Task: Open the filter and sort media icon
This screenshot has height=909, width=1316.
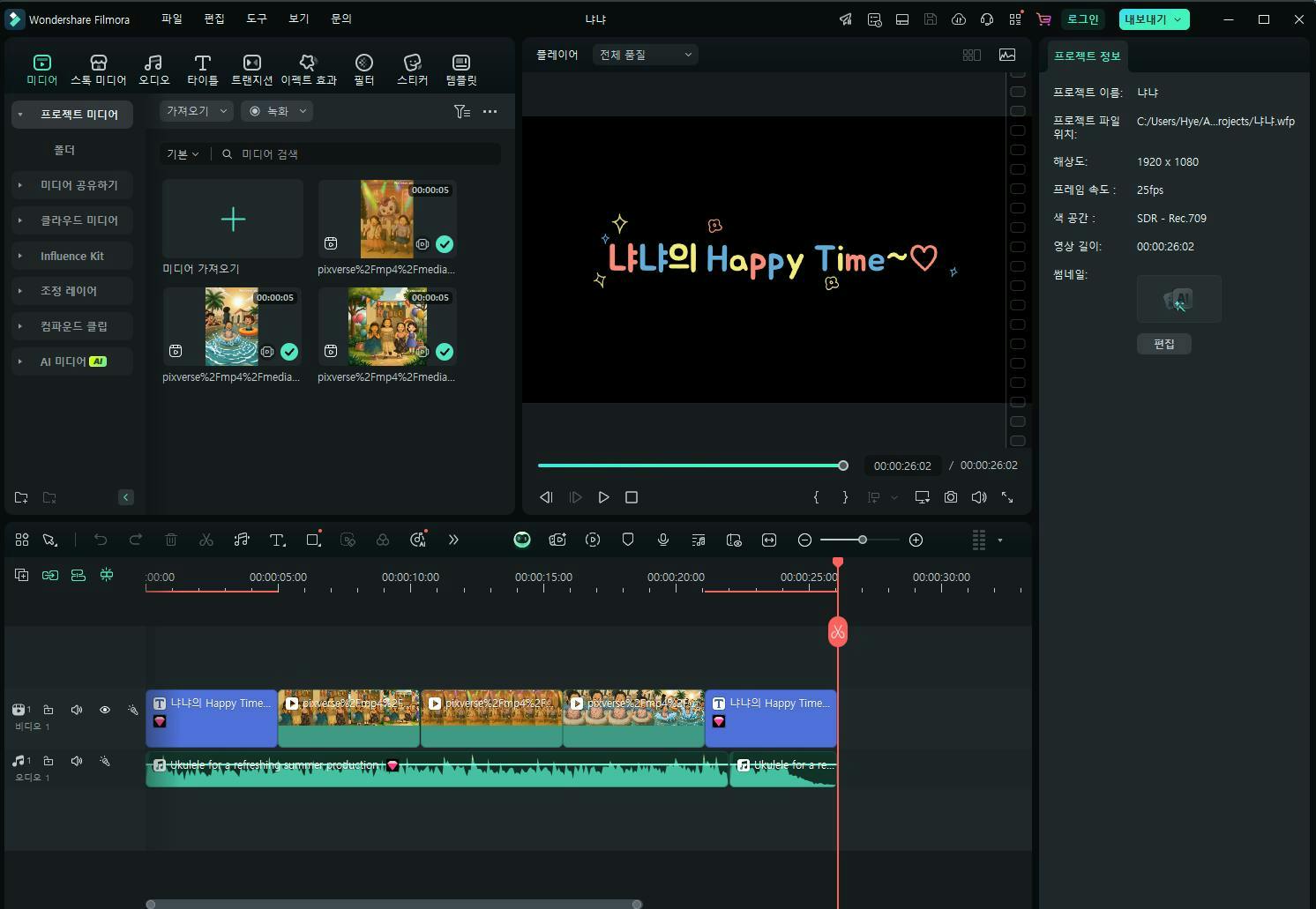Action: coord(461,111)
